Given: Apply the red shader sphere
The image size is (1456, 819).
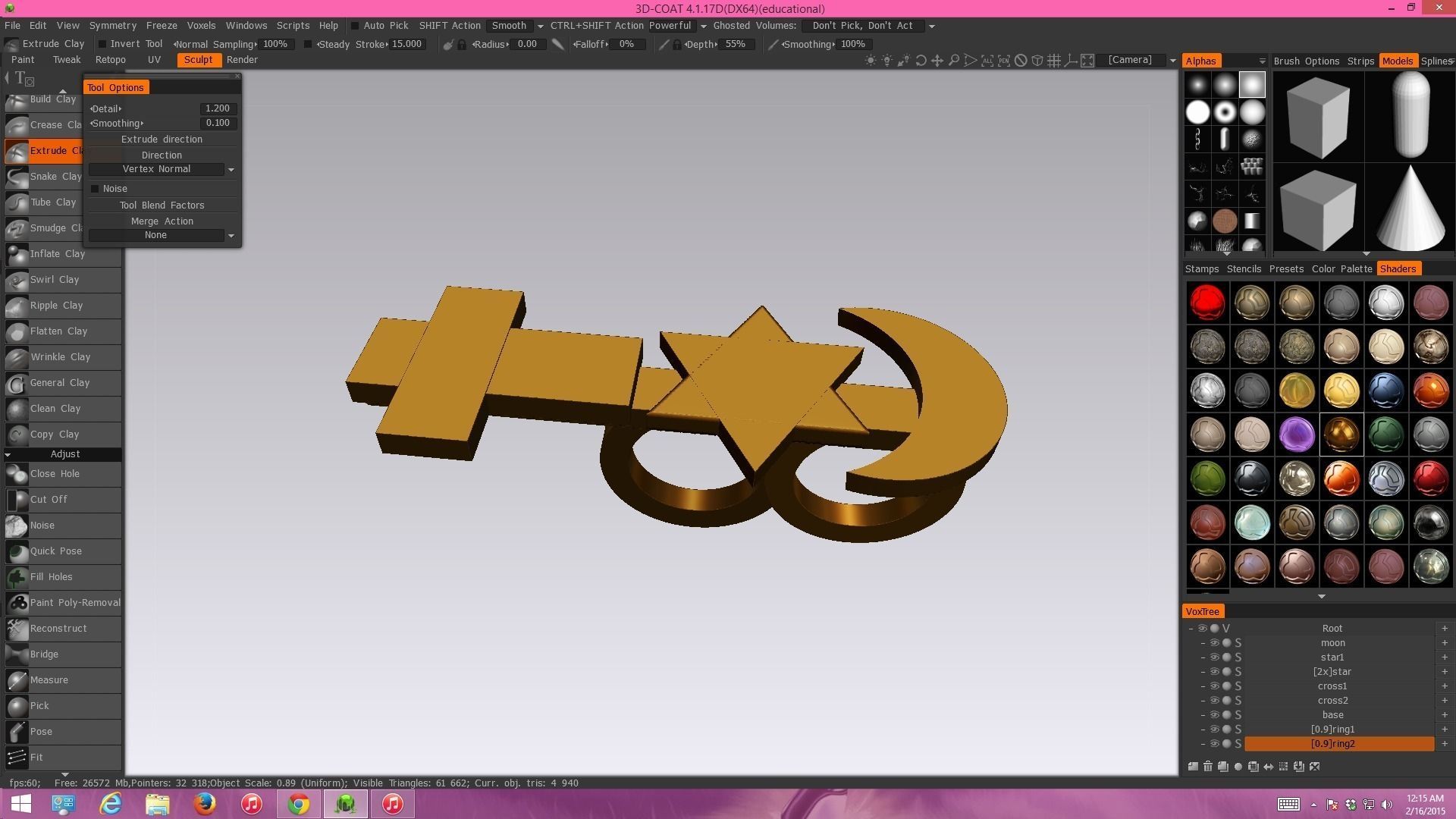Looking at the screenshot, I should click(1207, 303).
